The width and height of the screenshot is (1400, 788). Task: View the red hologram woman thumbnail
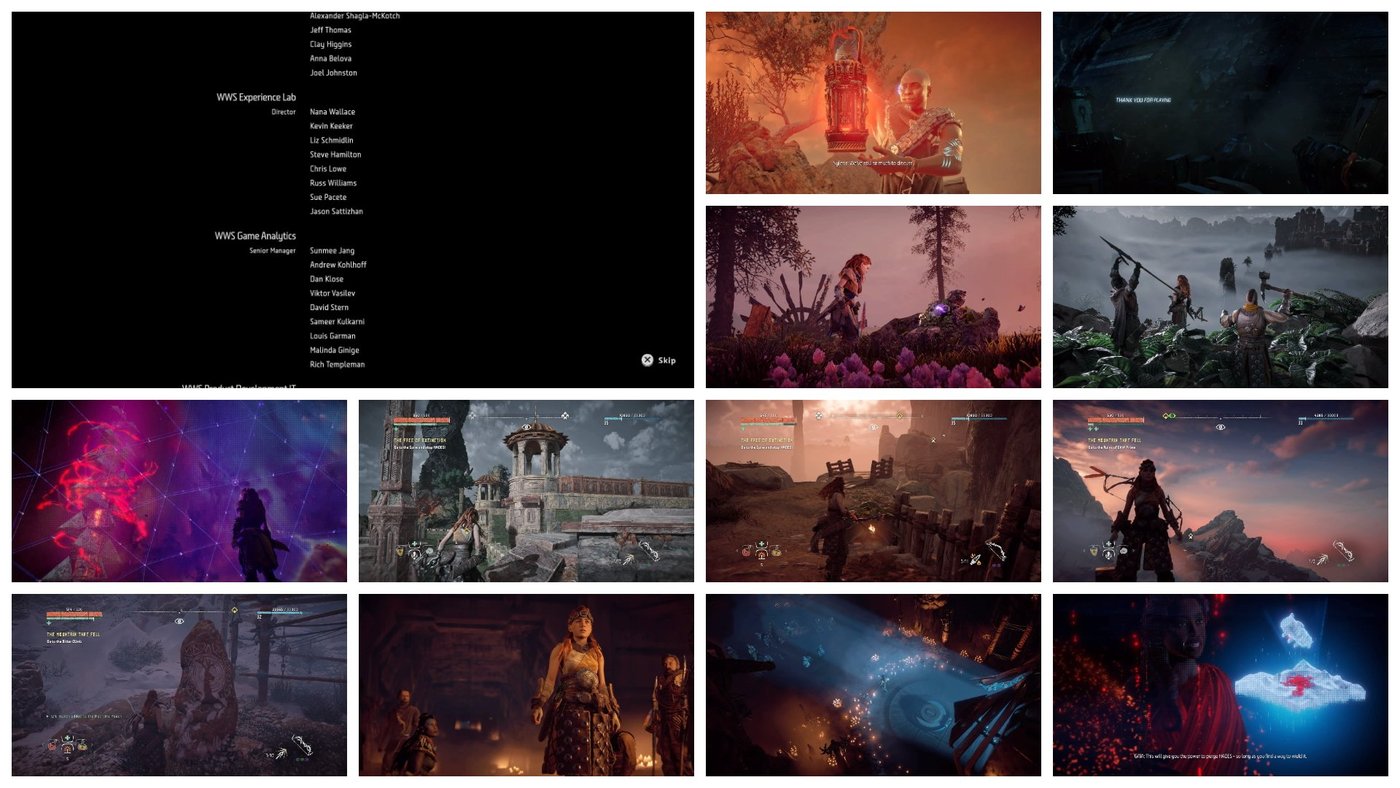[x=1220, y=685]
